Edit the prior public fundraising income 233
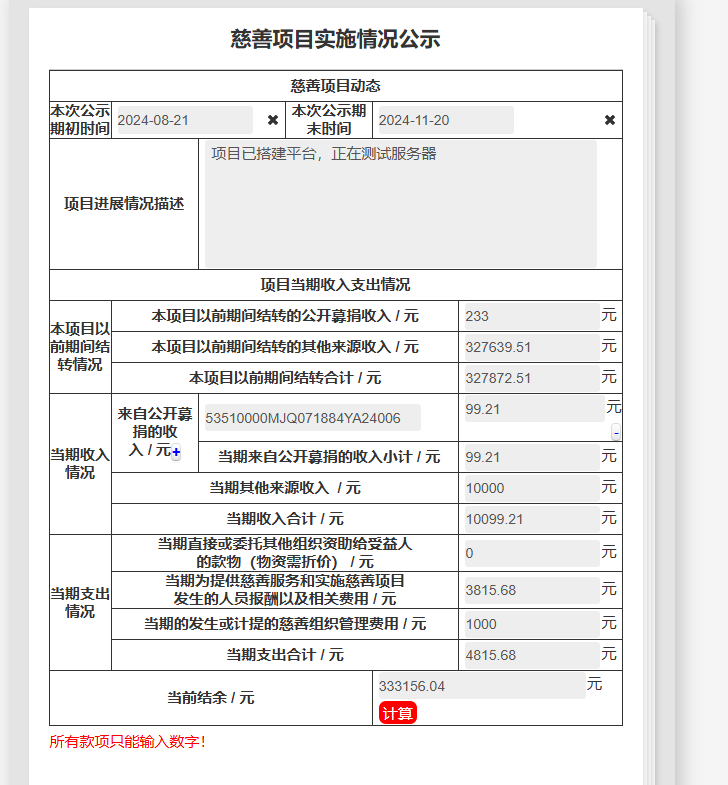The image size is (728, 785). 531,316
